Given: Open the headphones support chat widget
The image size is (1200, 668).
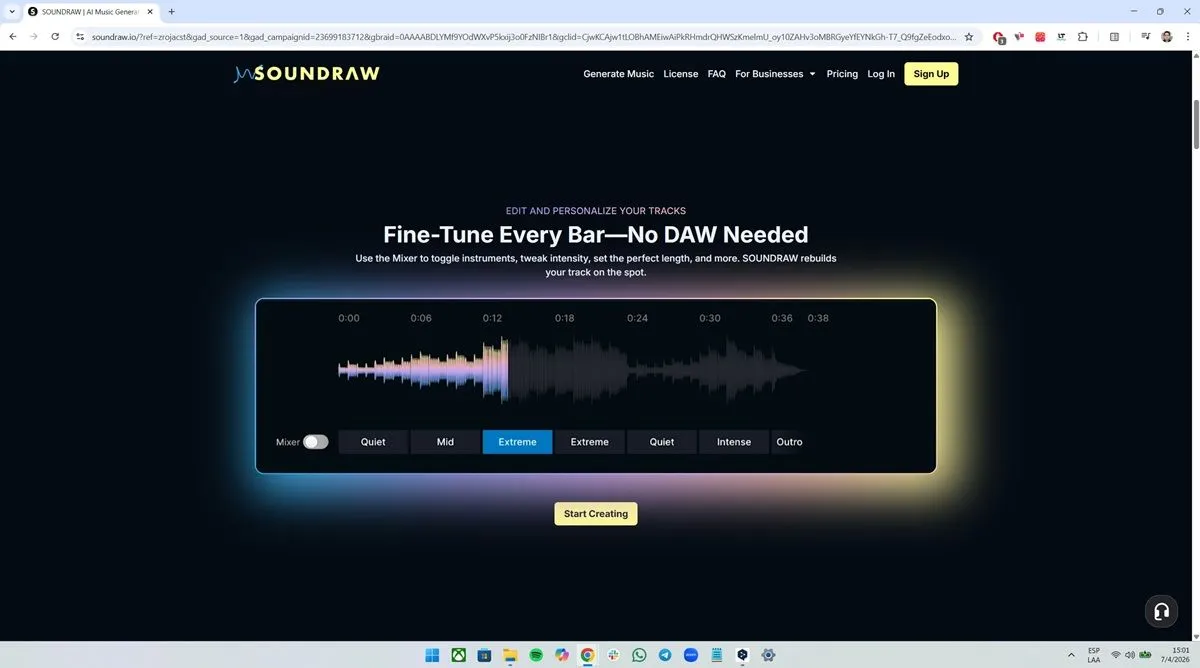Looking at the screenshot, I should (1160, 610).
